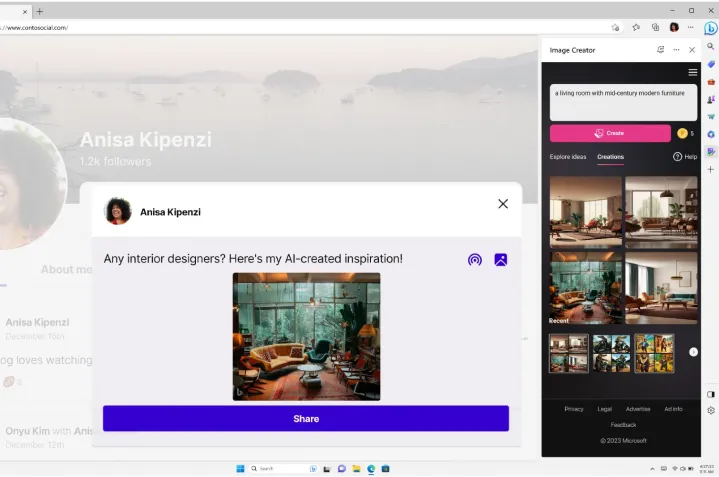Click the Feedback link

pyautogui.click(x=623, y=425)
